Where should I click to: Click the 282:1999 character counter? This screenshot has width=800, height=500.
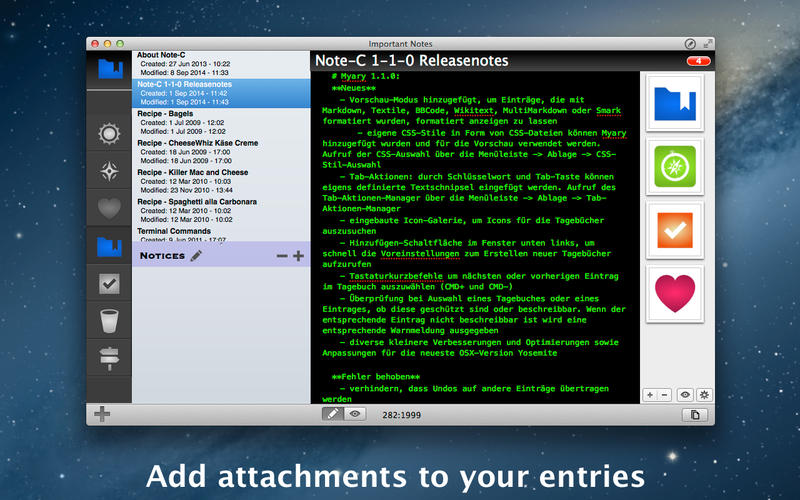click(x=402, y=415)
